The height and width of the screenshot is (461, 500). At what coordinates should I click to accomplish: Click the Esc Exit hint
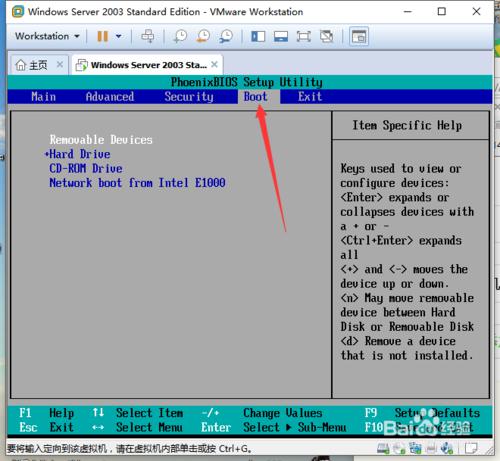pos(46,427)
